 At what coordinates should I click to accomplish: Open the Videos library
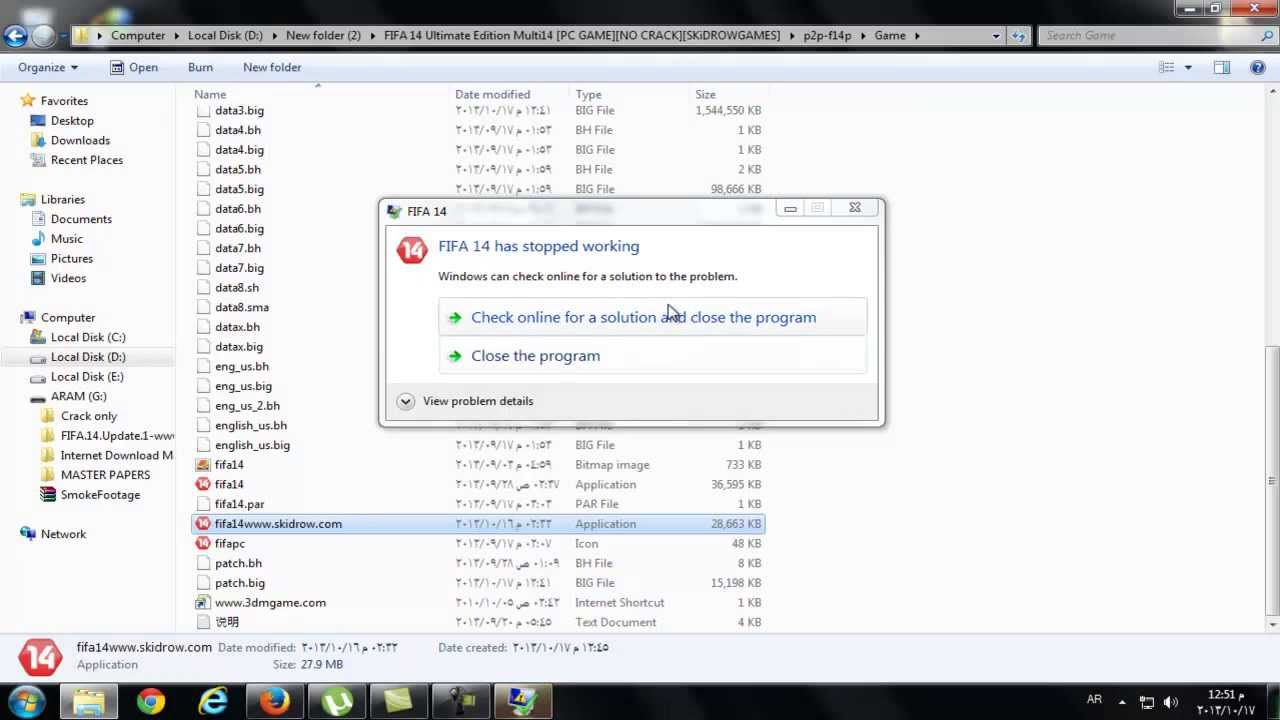pos(68,278)
